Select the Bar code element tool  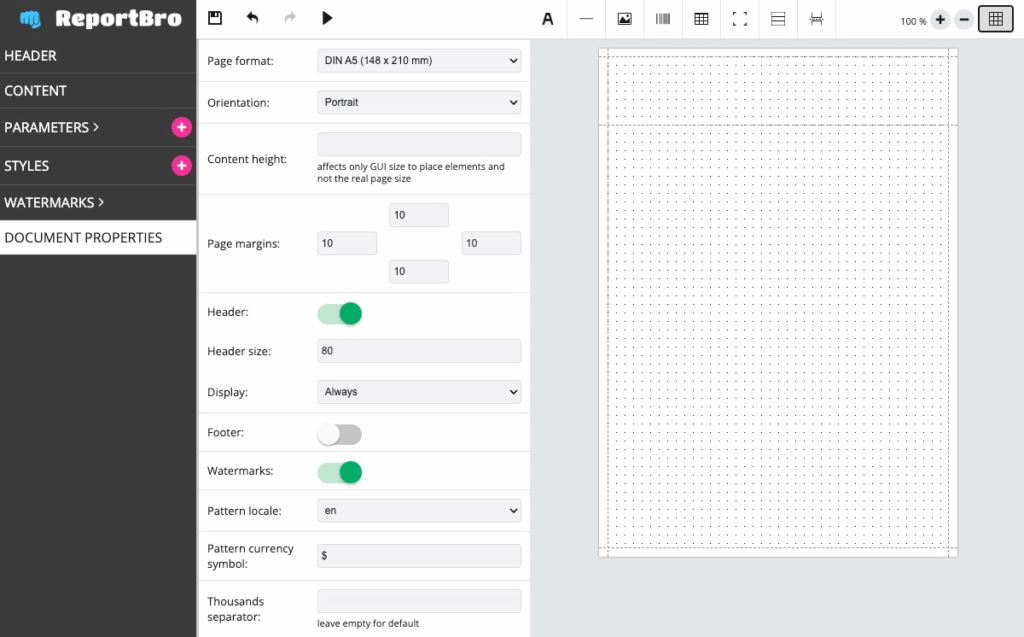tap(662, 19)
